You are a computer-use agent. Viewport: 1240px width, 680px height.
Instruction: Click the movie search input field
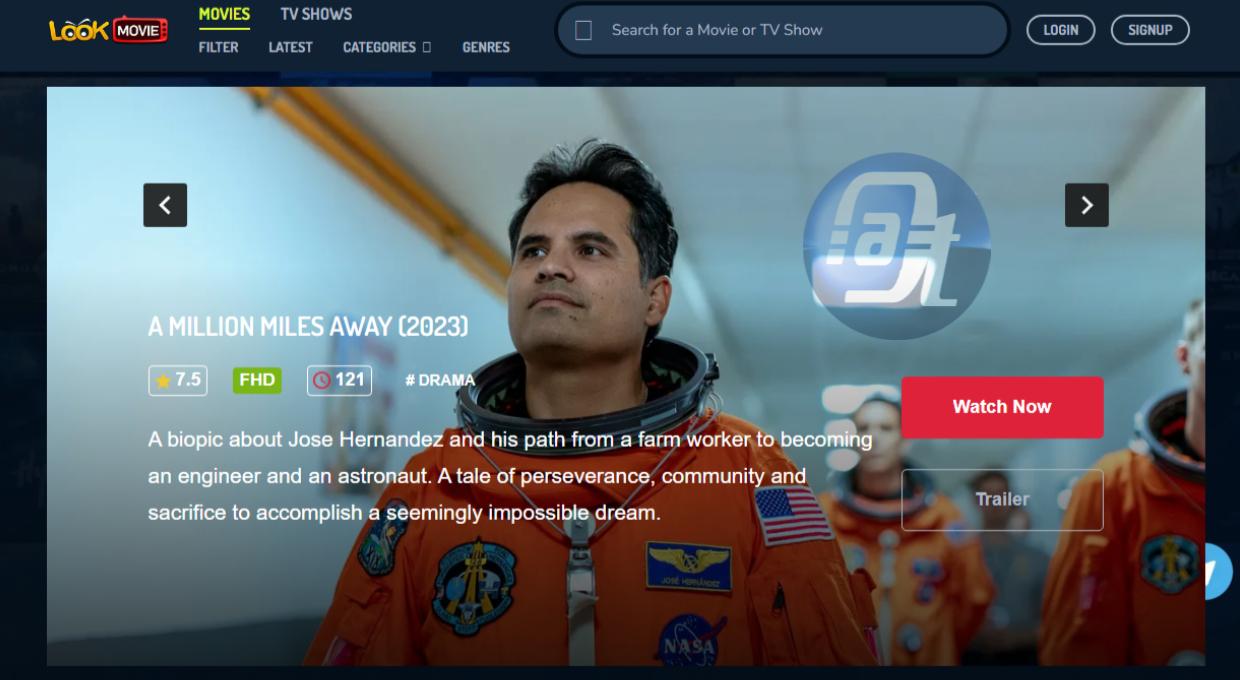pos(782,30)
